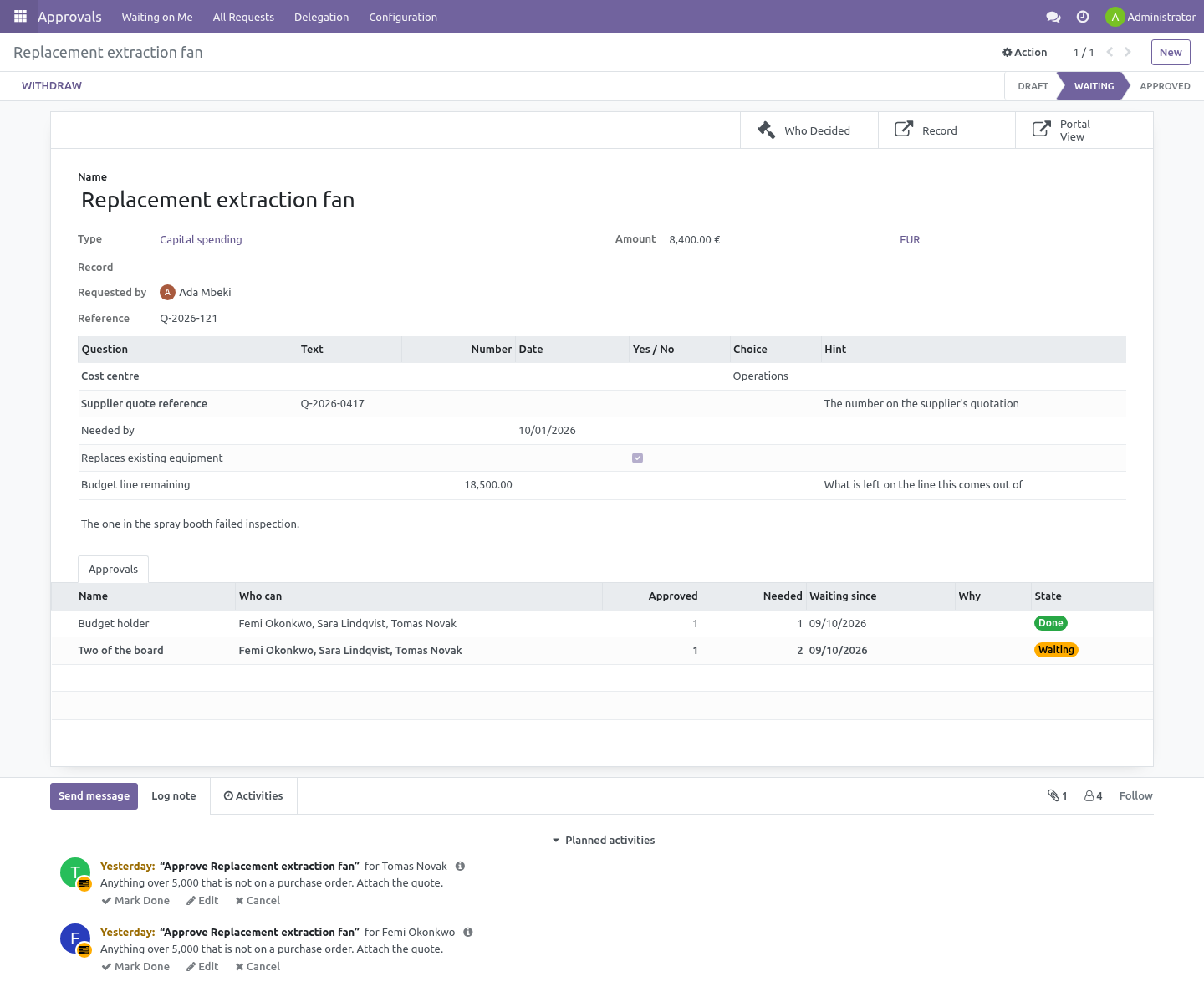
Task: Click the Administrator avatar icon
Action: click(1115, 17)
